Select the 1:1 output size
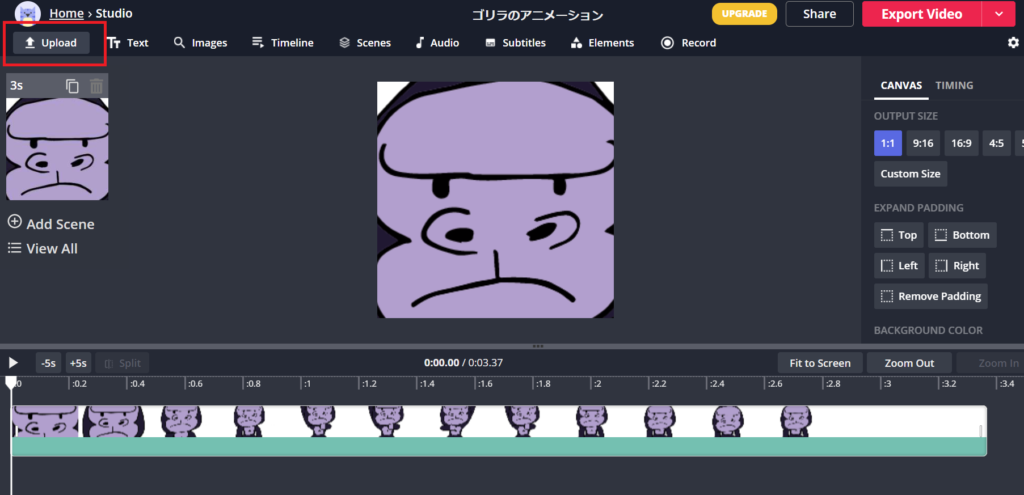Viewport: 1024px width, 495px height. click(x=888, y=143)
